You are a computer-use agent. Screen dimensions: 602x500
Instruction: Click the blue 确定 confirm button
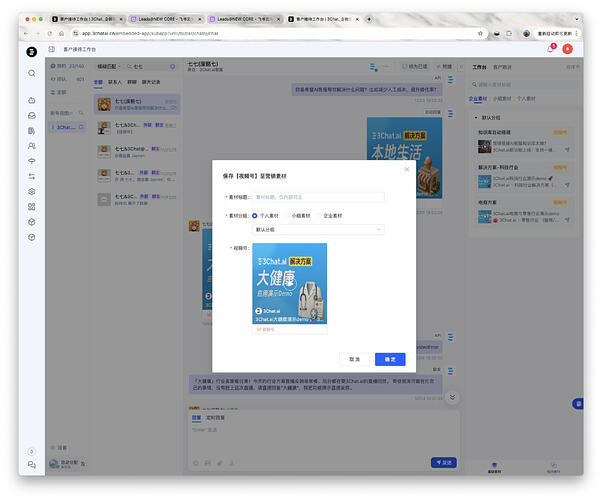390,359
